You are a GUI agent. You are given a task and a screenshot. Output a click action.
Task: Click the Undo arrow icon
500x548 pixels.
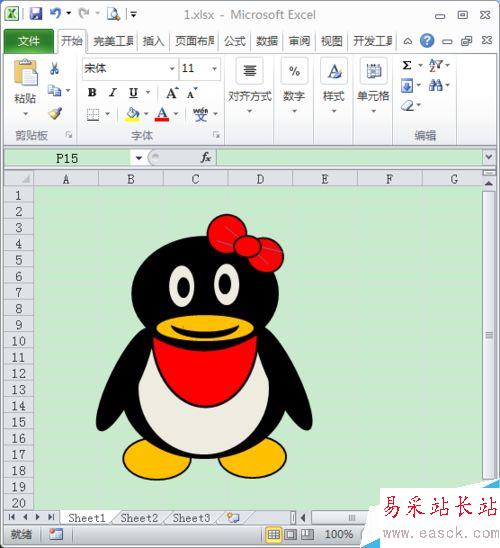pyautogui.click(x=55, y=14)
